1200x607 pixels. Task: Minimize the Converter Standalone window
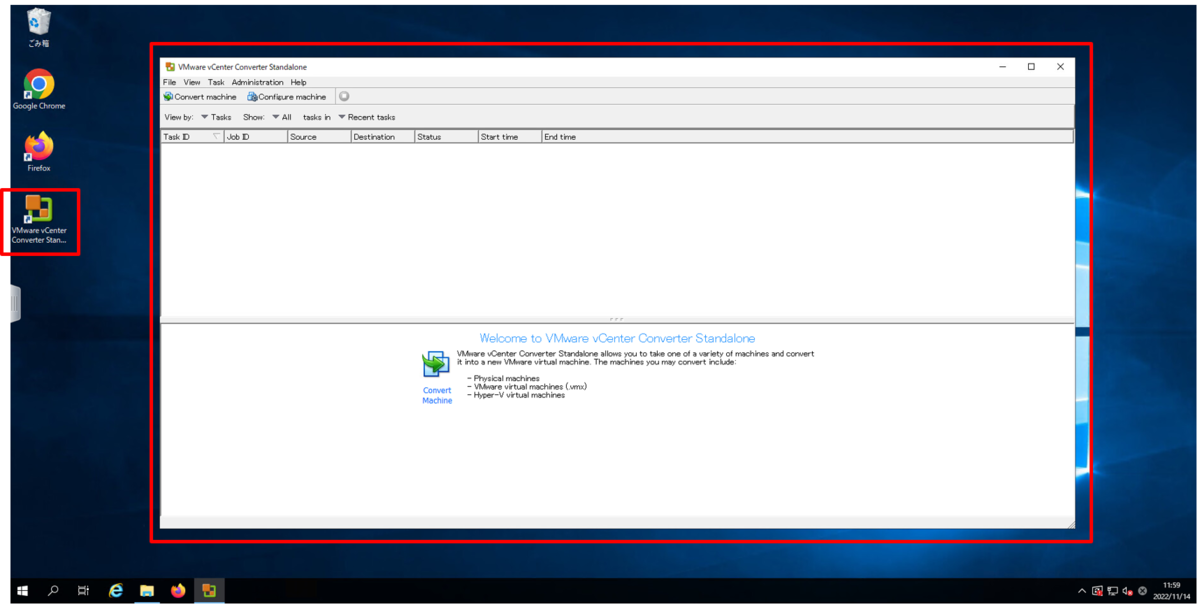[x=1003, y=67]
